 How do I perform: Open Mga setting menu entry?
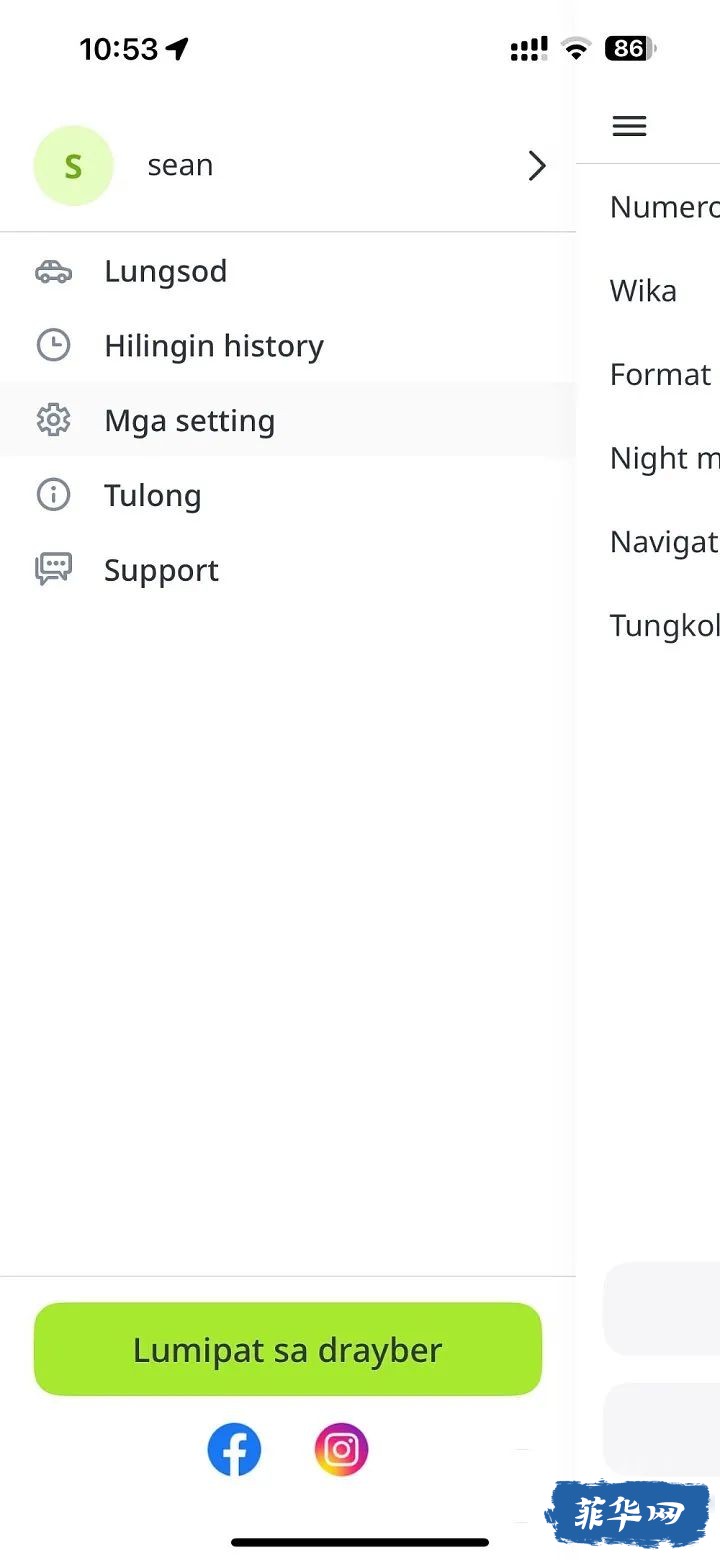click(x=190, y=421)
